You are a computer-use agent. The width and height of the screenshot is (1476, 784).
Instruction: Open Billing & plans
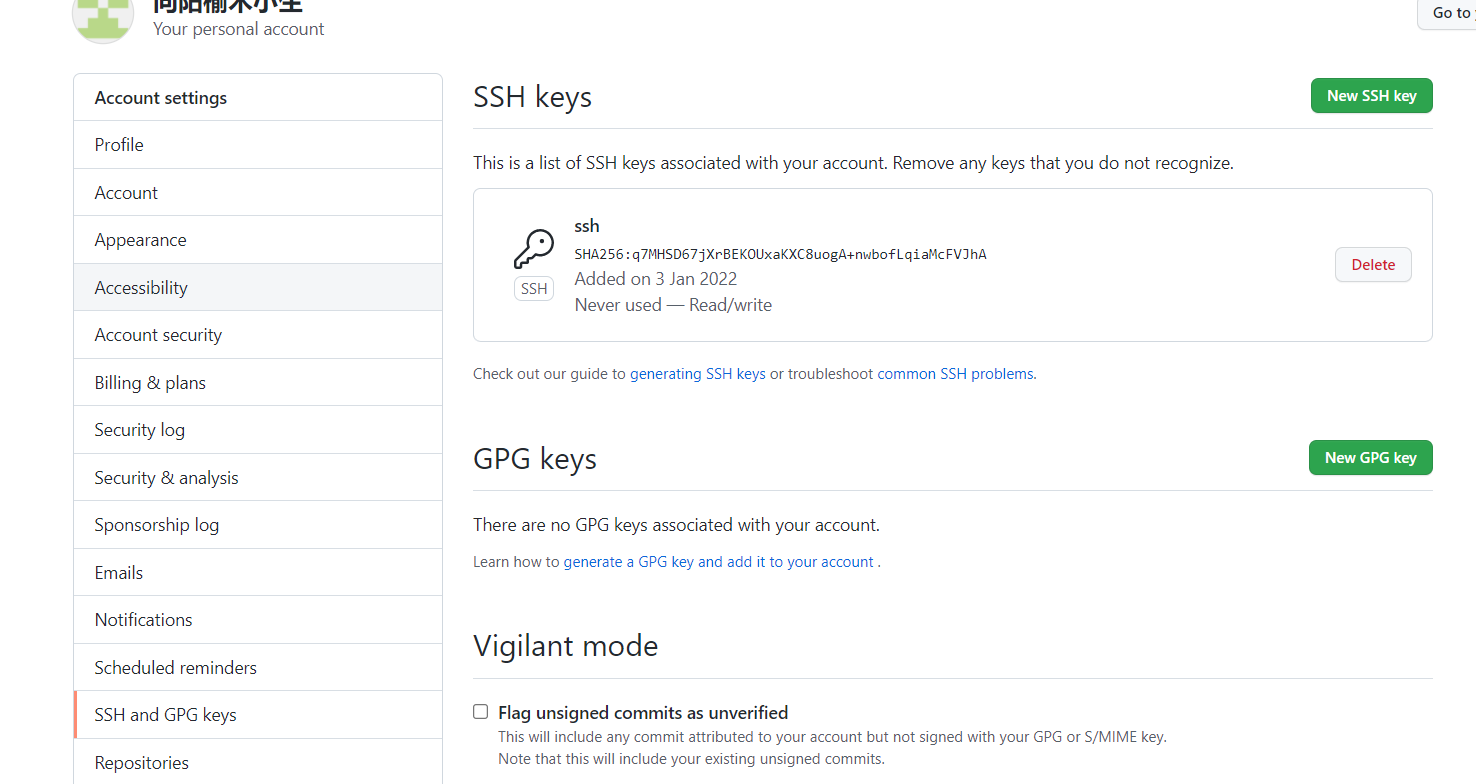tap(150, 383)
